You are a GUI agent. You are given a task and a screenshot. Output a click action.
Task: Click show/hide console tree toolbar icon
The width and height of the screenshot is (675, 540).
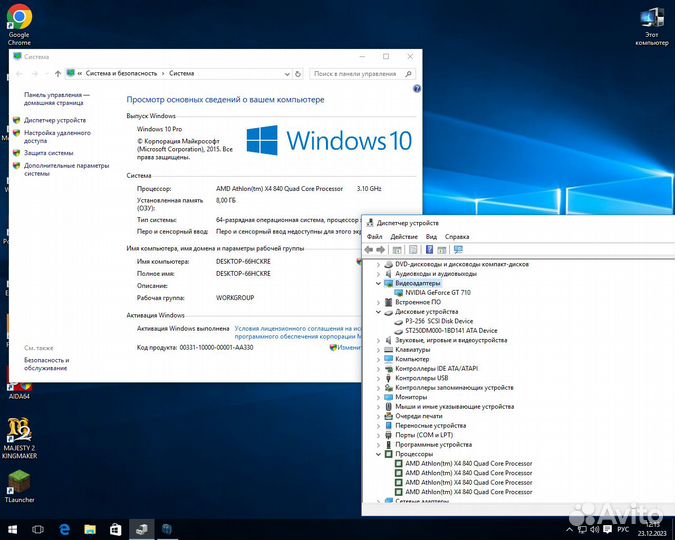click(397, 250)
